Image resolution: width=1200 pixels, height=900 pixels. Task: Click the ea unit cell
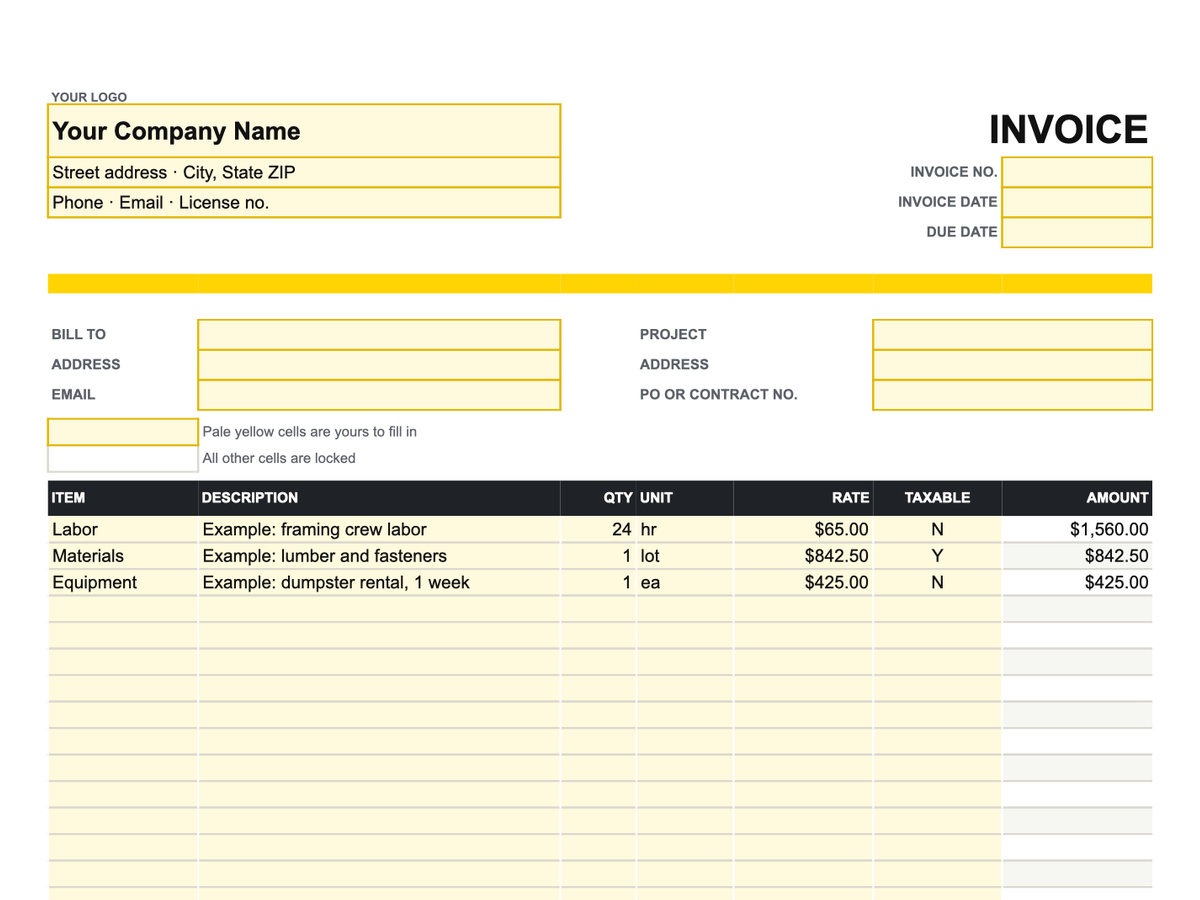coord(685,582)
